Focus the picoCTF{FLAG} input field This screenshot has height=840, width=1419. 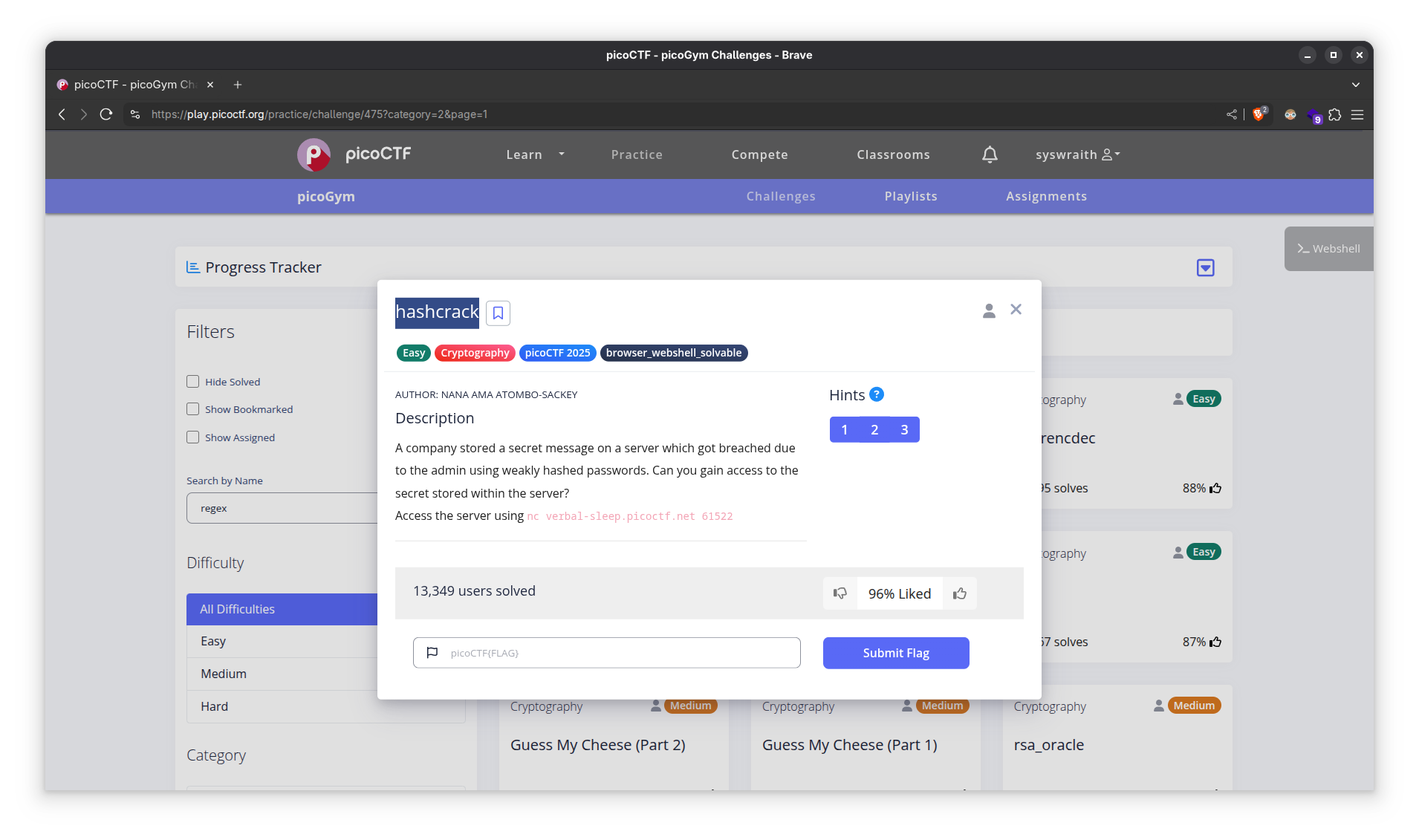[x=607, y=653]
